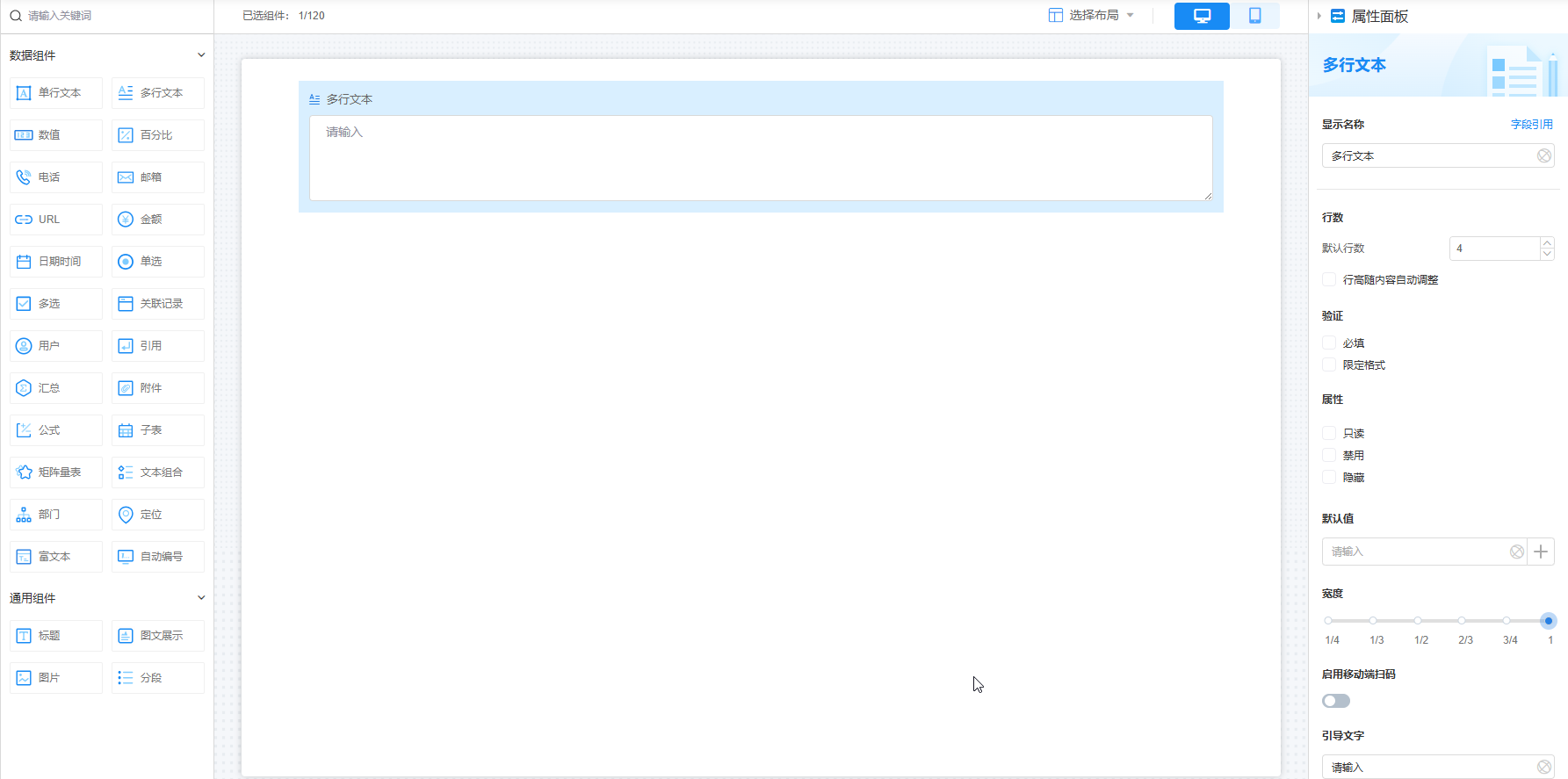Choose the 自动编号 auto-number component

click(158, 557)
